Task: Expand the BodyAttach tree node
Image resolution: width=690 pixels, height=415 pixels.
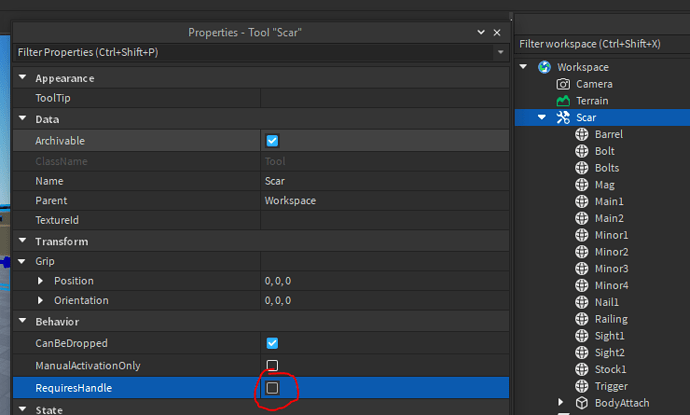Action: coord(560,402)
